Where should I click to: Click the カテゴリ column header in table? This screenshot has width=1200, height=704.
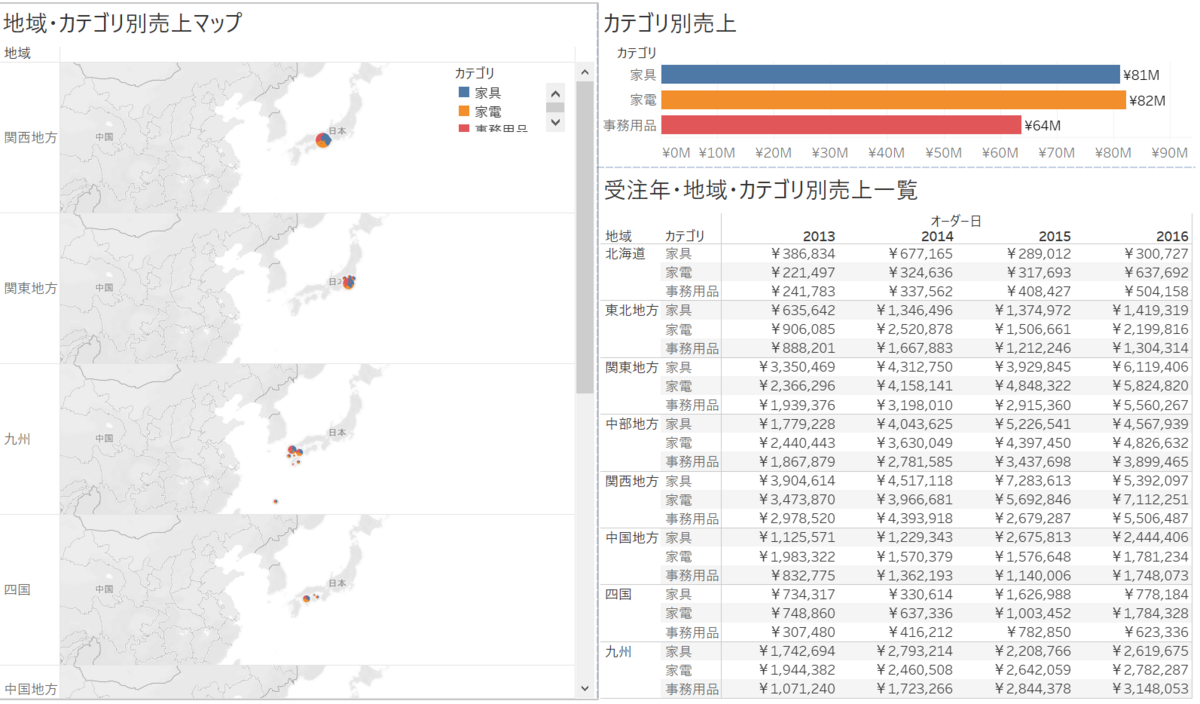[x=685, y=236]
